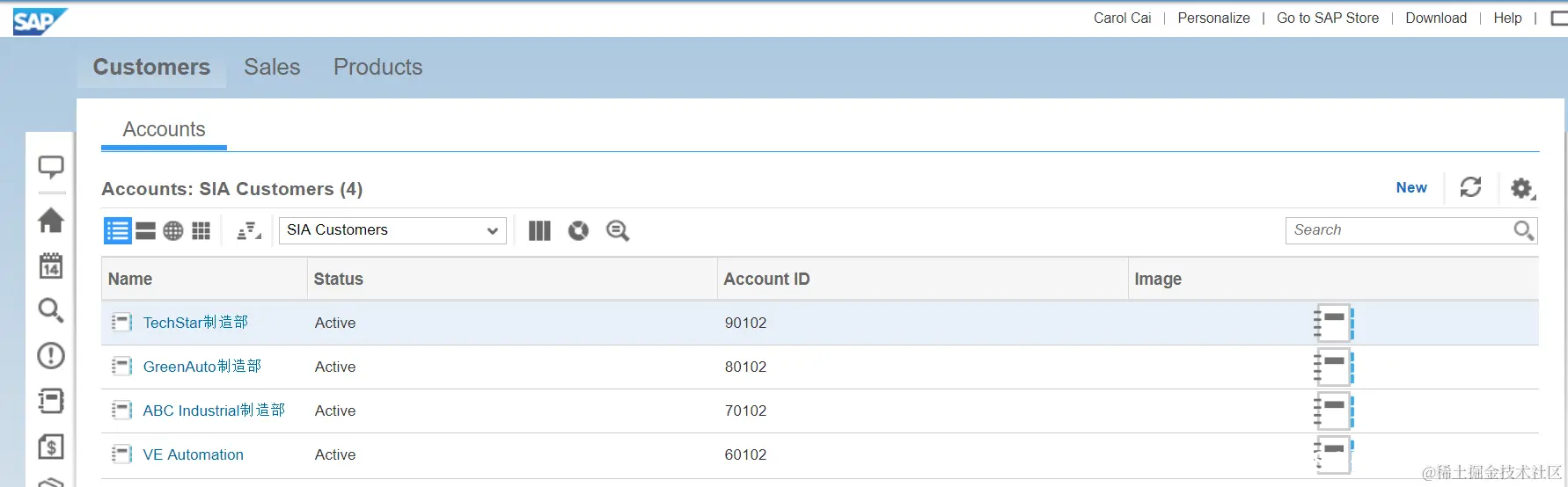
Task: Open the notebook sidebar icon
Action: click(x=51, y=401)
